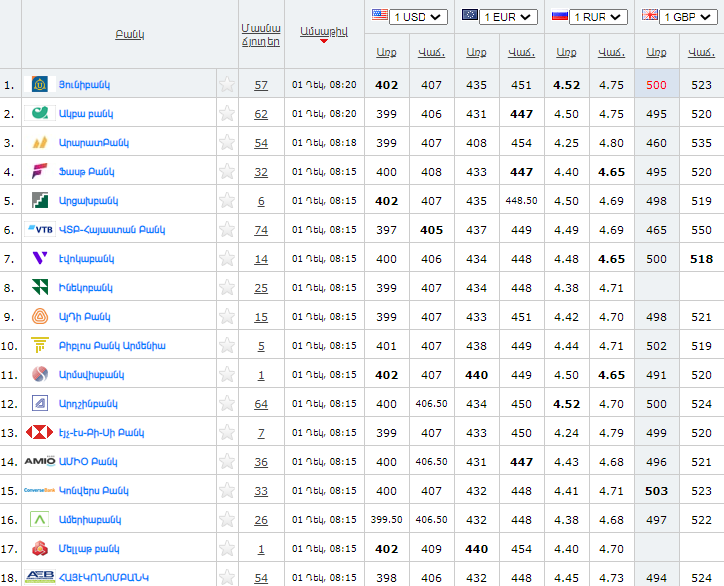Sort by Բանկ column header
724x586 pixels.
[x=130, y=34]
